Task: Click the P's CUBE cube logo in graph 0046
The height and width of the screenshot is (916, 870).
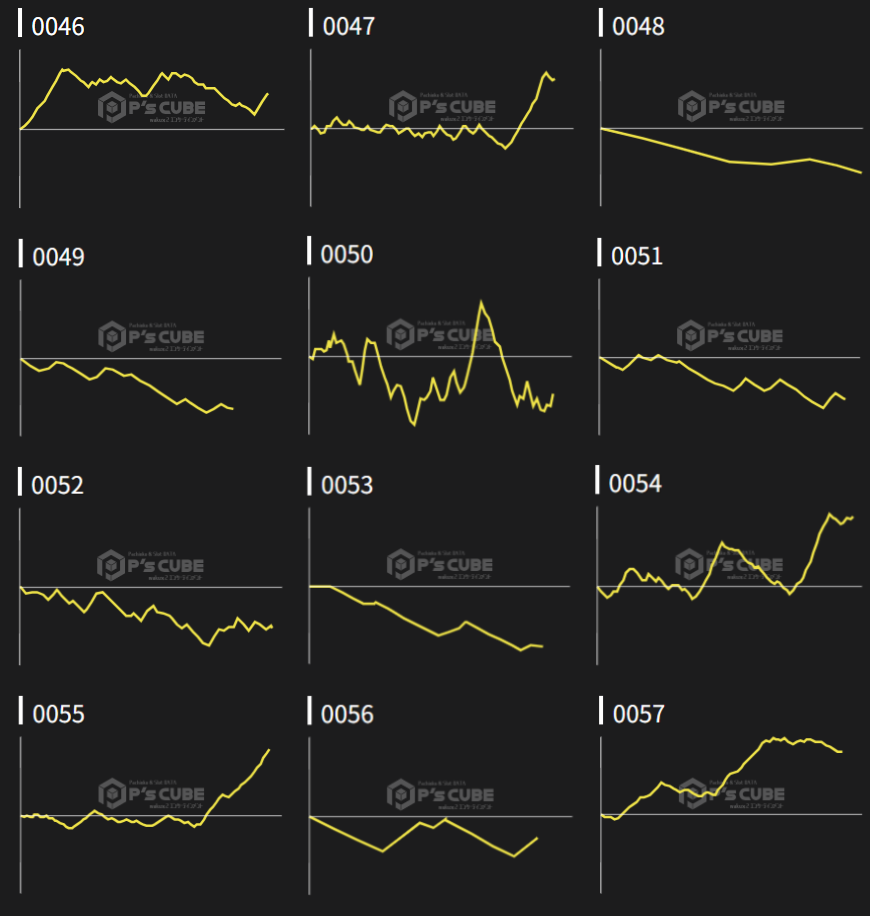Action: pyautogui.click(x=111, y=107)
